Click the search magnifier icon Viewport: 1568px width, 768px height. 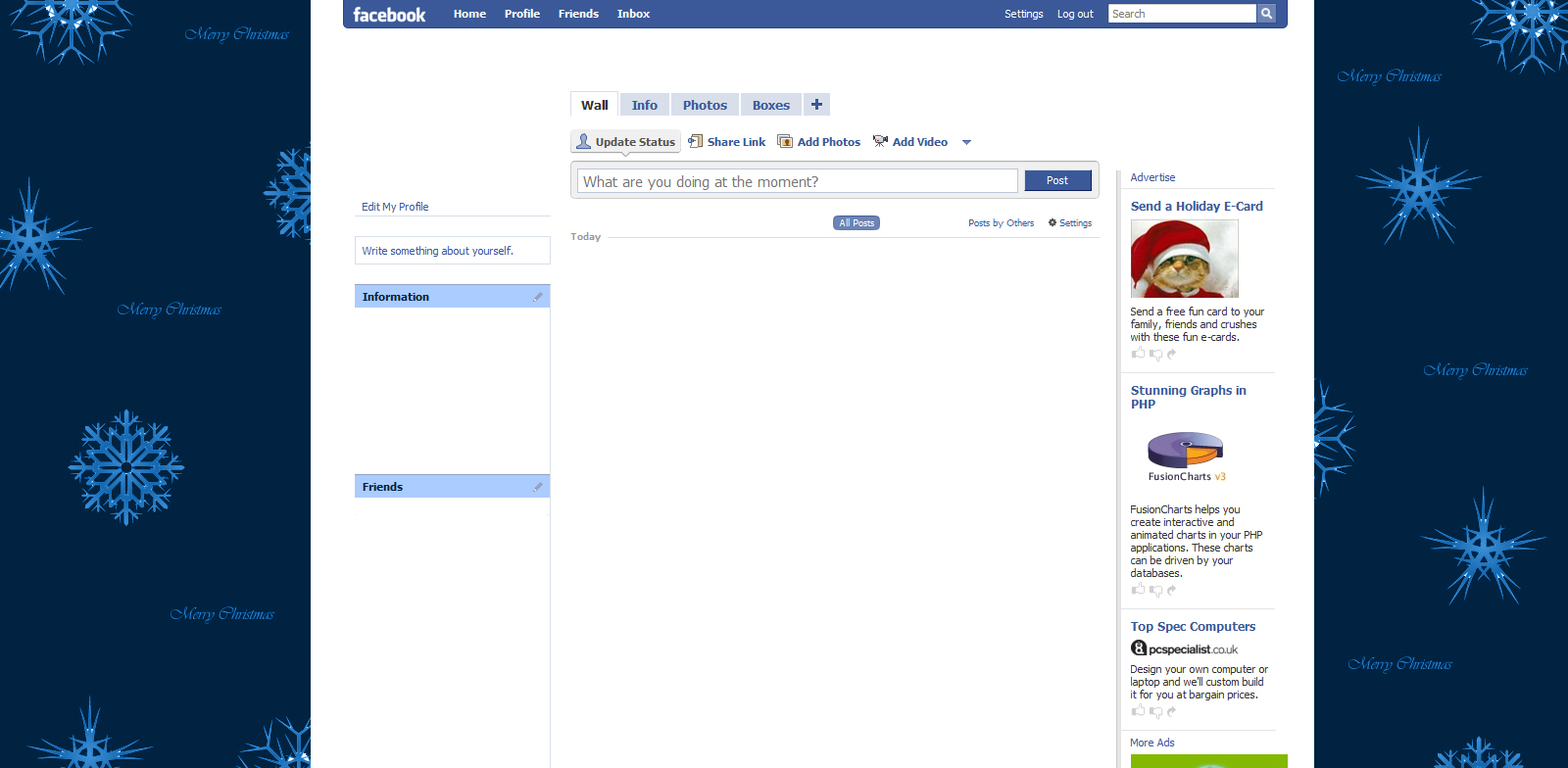click(x=1267, y=14)
